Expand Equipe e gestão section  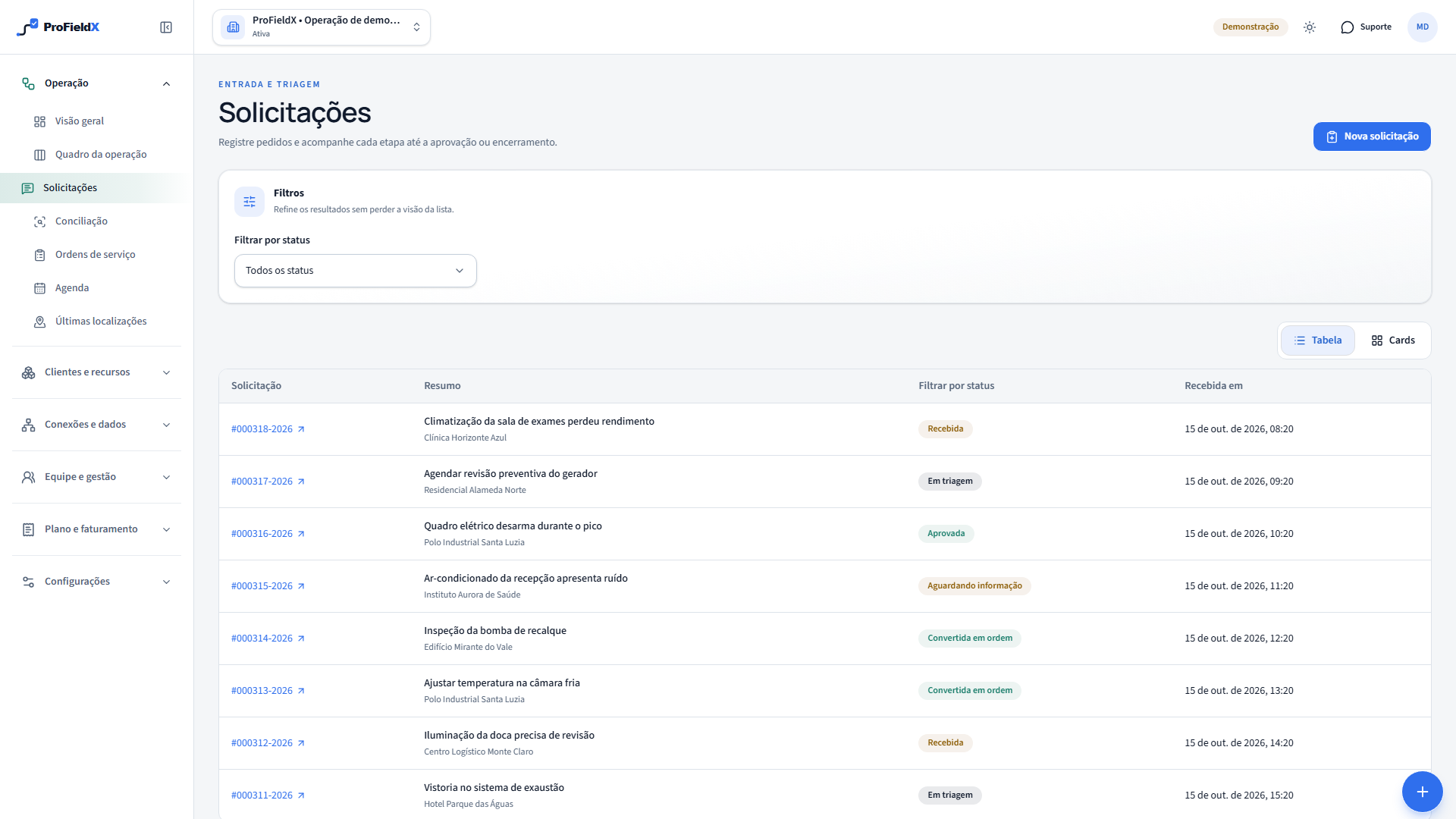[x=97, y=477]
